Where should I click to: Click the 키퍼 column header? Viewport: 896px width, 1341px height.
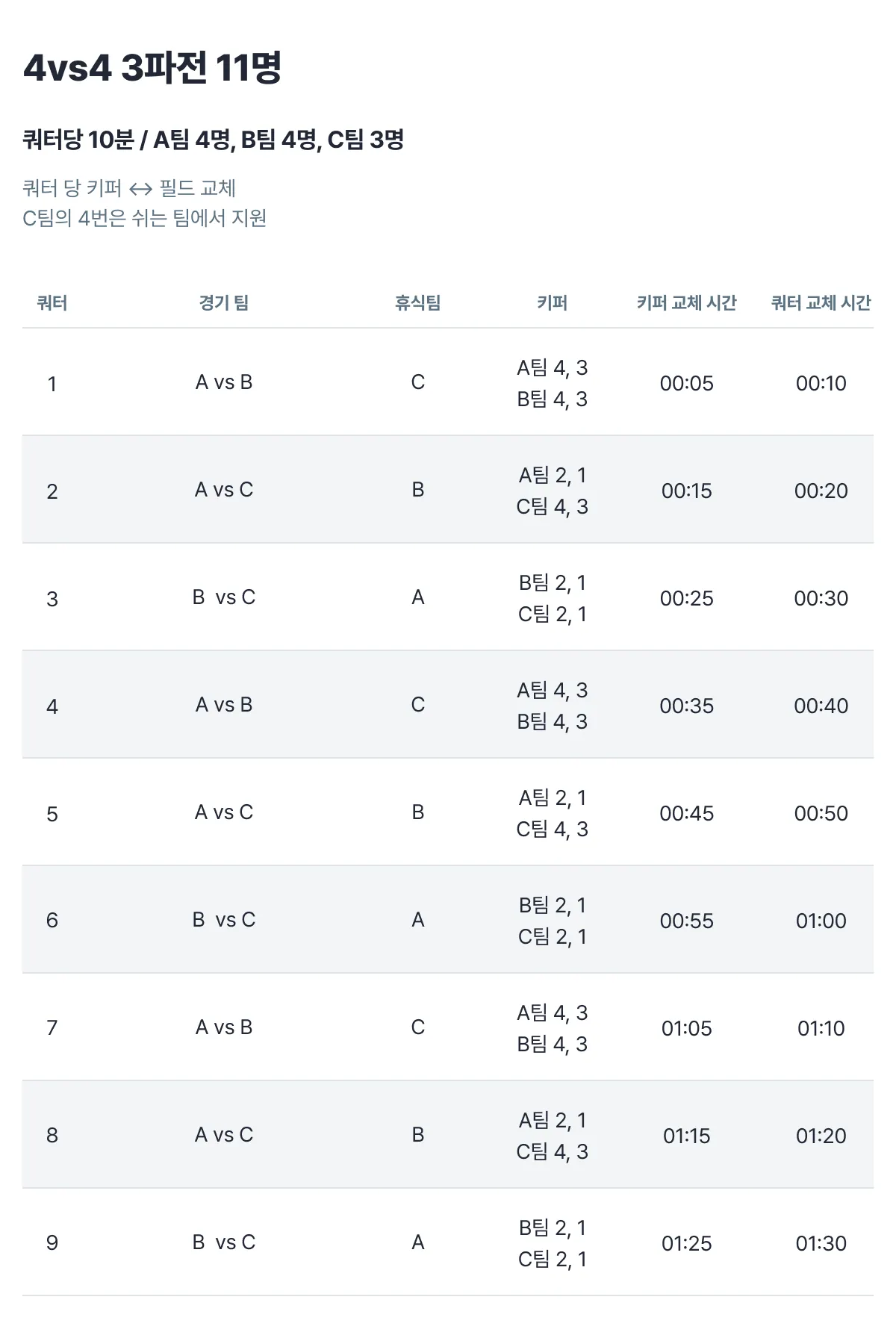552,302
